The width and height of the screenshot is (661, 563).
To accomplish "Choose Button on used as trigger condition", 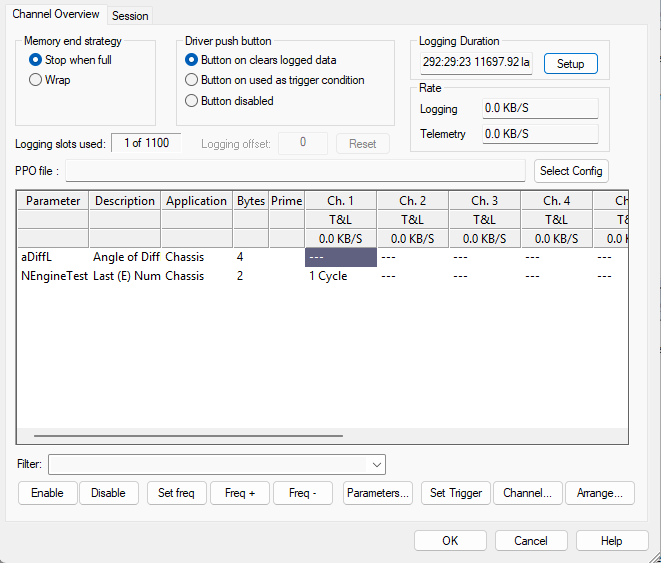I will click(274, 80).
